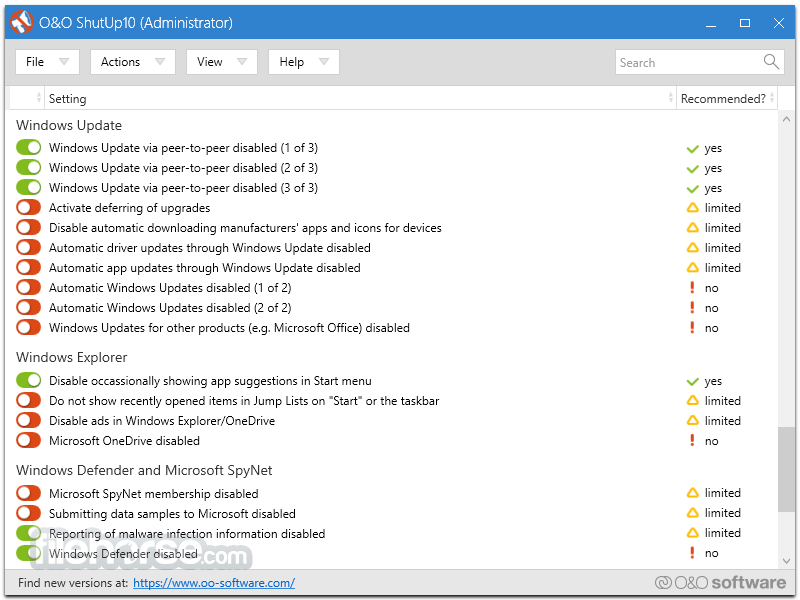Enable Automatic Windows Updates disabled (1 of 2) switch

click(x=29, y=287)
